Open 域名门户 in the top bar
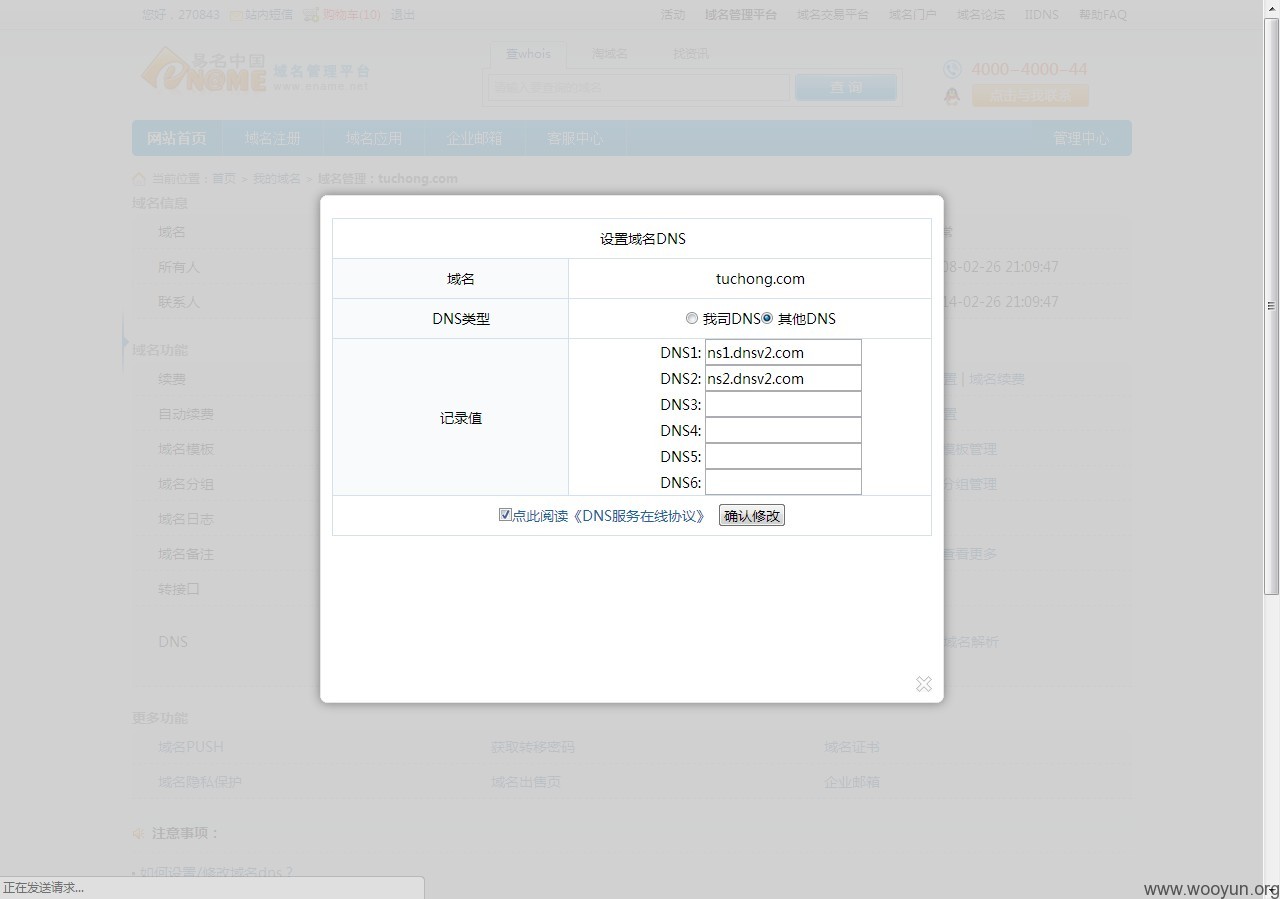 912,15
